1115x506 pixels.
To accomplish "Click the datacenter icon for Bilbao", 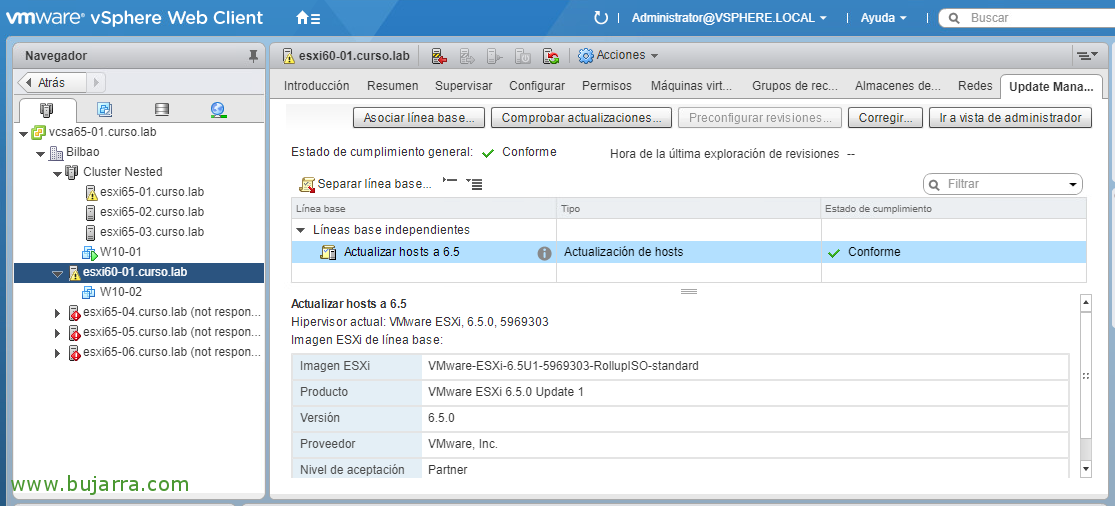I will pos(57,152).
